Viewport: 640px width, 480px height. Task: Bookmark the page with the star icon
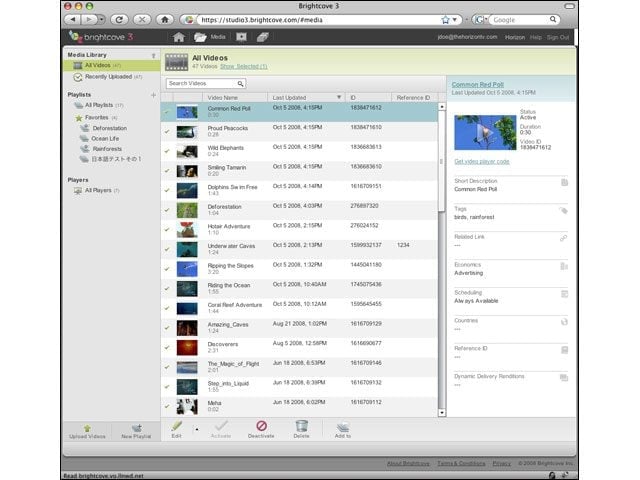(x=445, y=20)
